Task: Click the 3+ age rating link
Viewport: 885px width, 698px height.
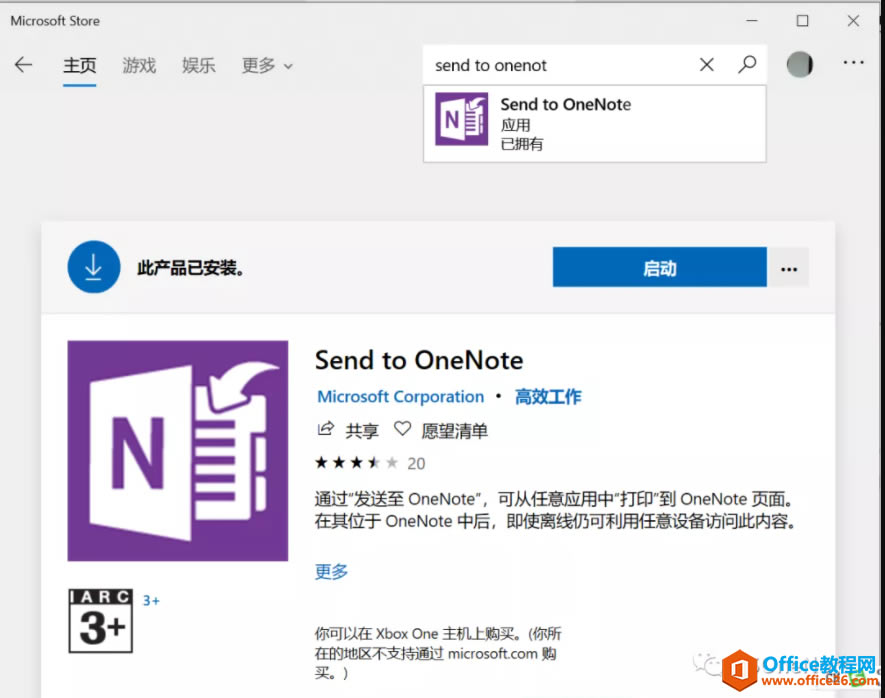Action: click(x=151, y=600)
